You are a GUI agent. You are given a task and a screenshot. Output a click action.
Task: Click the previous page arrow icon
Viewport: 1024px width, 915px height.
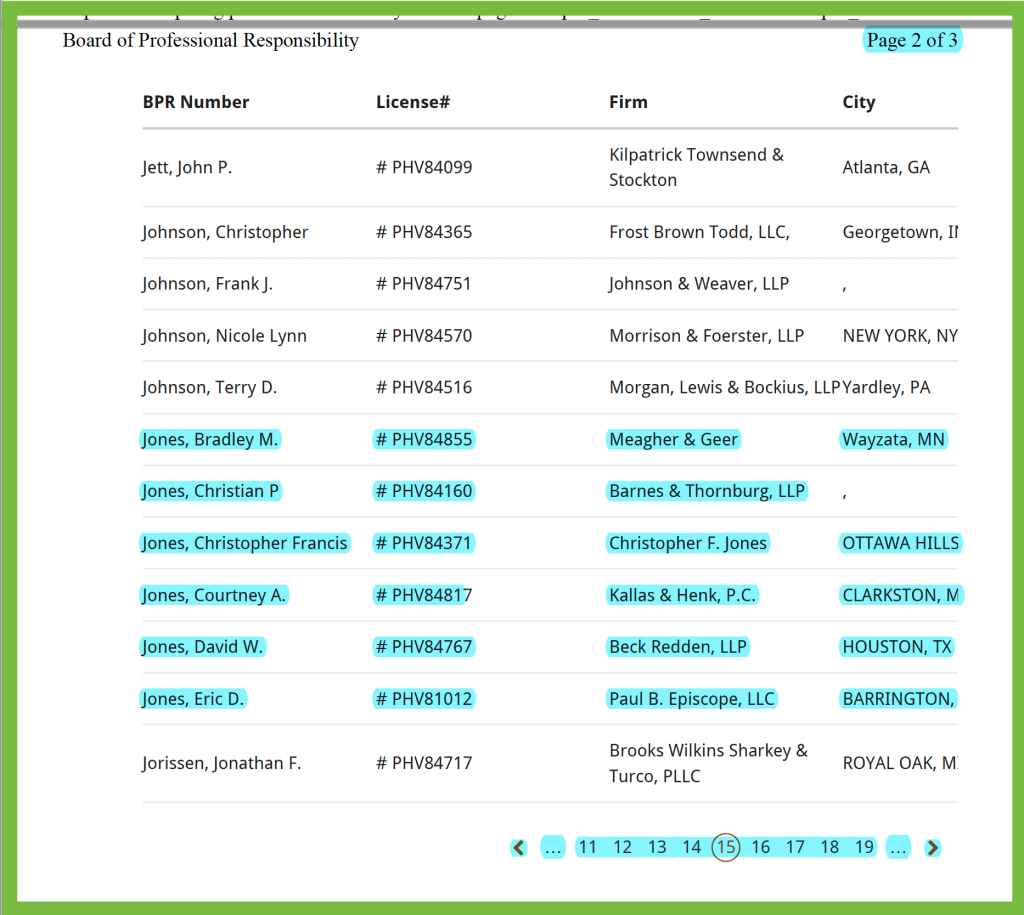tap(518, 847)
